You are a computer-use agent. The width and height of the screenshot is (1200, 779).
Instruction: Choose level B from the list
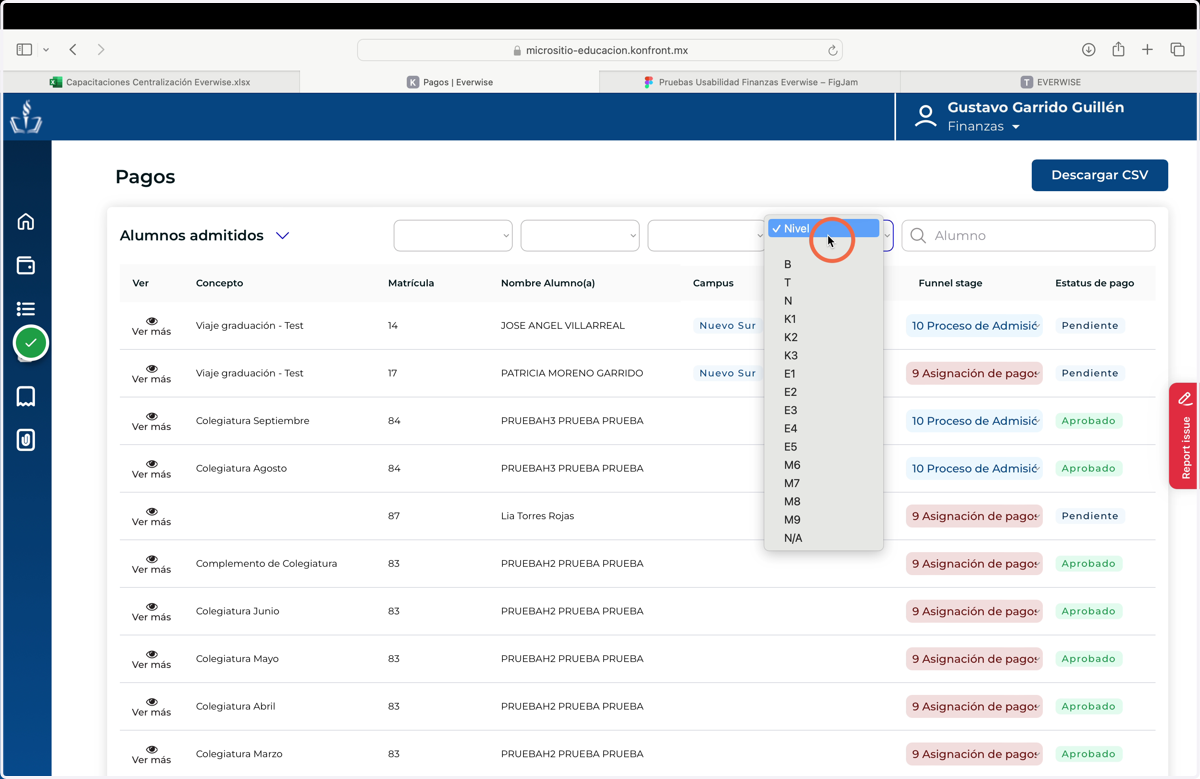824,264
